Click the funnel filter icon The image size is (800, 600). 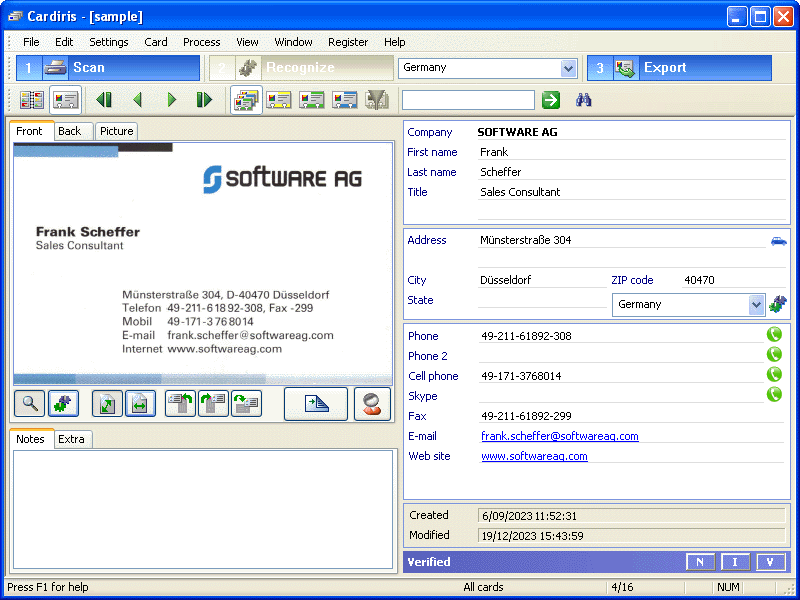[x=377, y=100]
